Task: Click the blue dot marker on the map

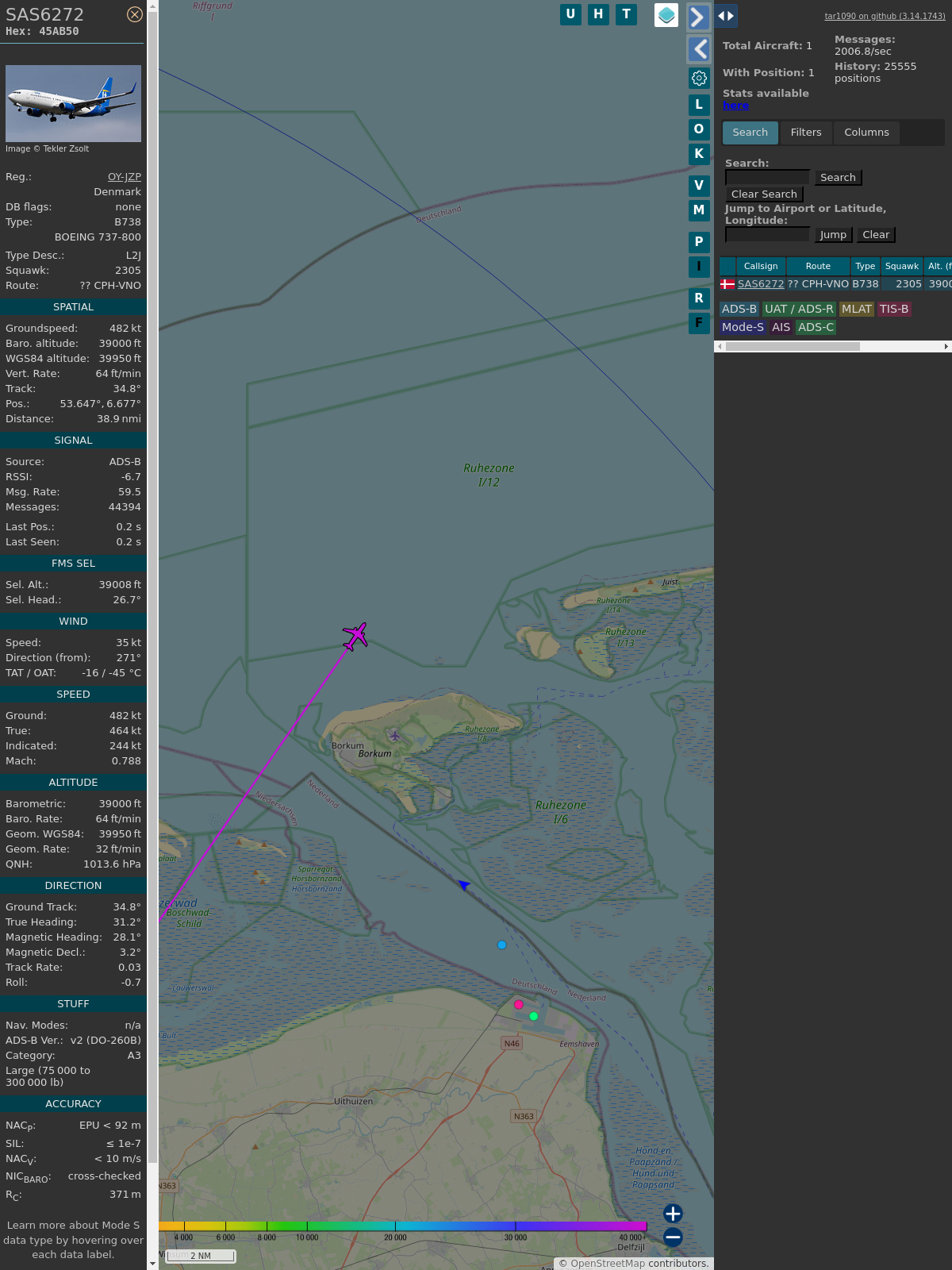Action: coord(501,945)
